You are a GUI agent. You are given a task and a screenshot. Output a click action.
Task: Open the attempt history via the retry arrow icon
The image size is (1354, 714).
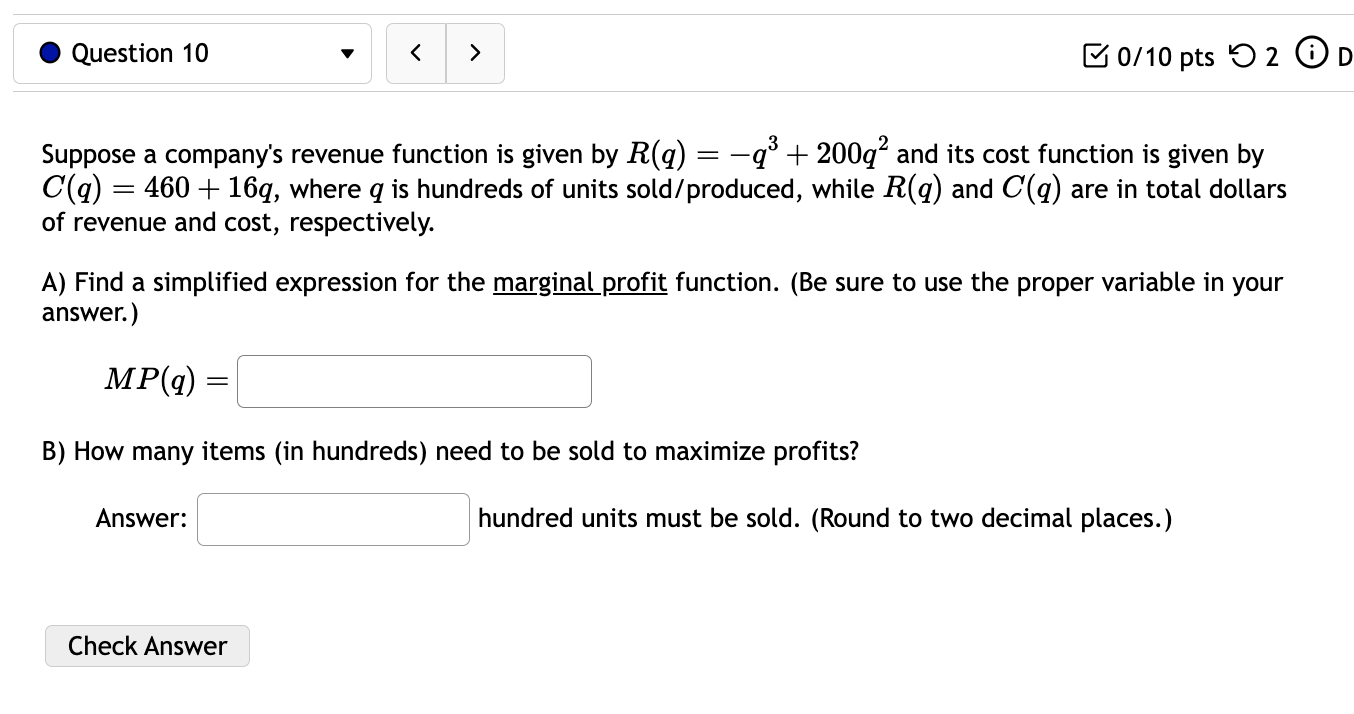pos(1244,57)
